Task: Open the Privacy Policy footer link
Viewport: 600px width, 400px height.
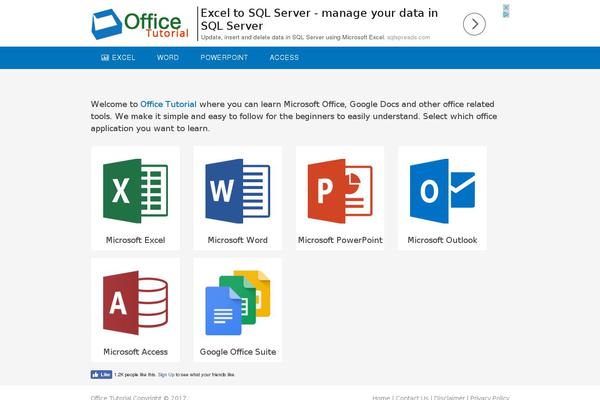Action: (490, 397)
